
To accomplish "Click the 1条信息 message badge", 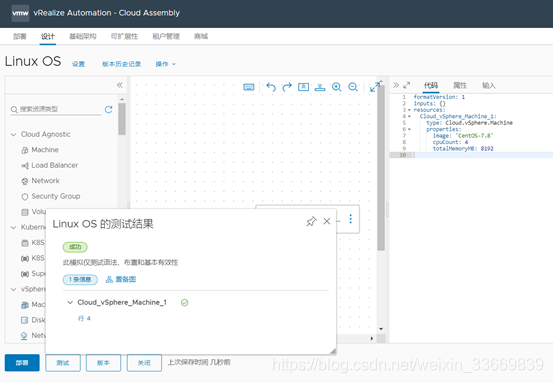I will pyautogui.click(x=80, y=280).
